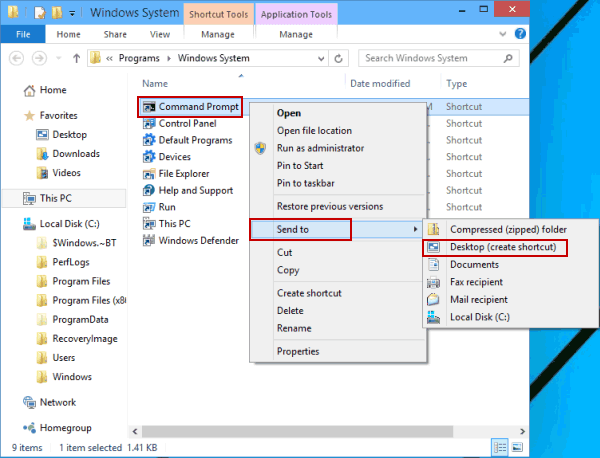Select Restore previous versions

330,206
